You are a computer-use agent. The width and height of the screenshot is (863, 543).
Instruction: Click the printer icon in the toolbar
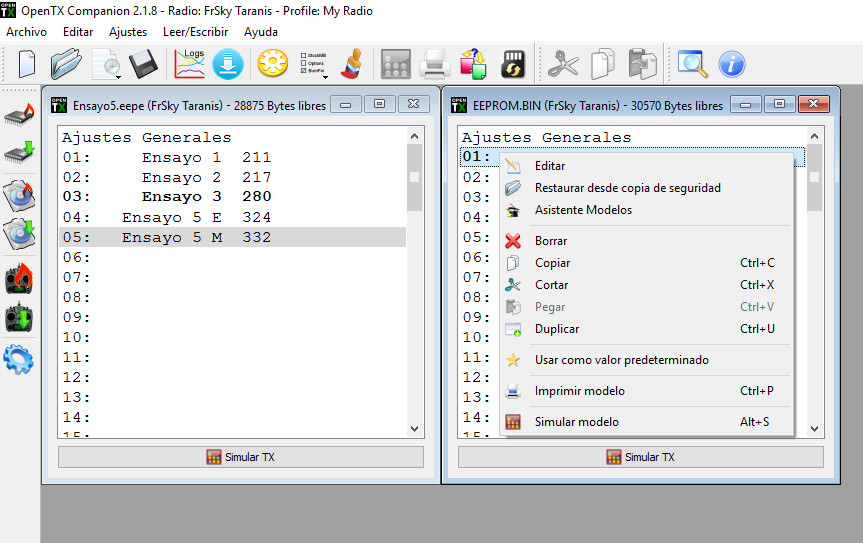coord(434,64)
